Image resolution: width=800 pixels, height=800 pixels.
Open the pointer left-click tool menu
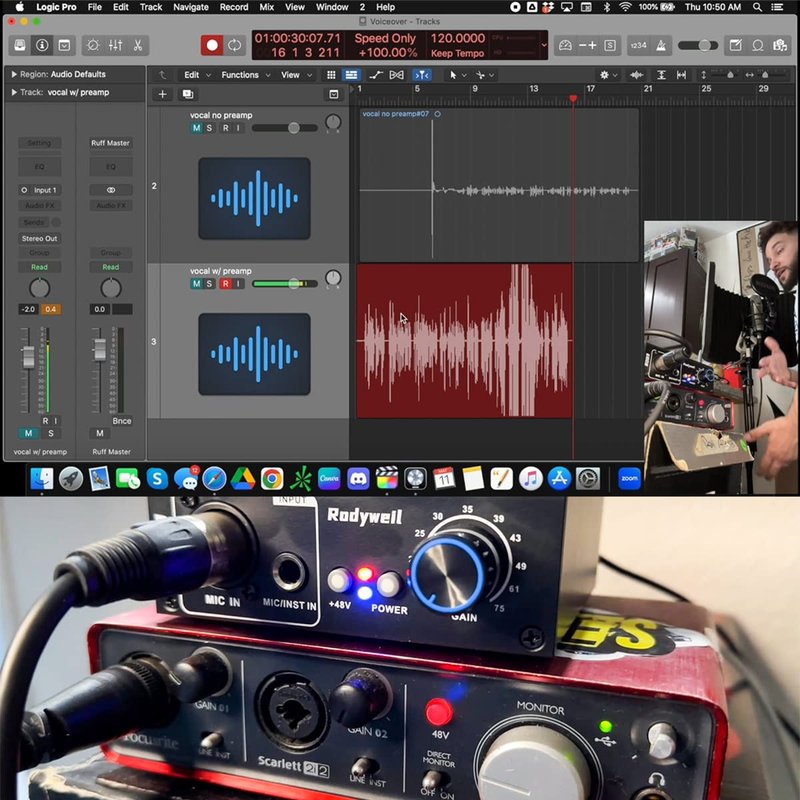tap(458, 75)
